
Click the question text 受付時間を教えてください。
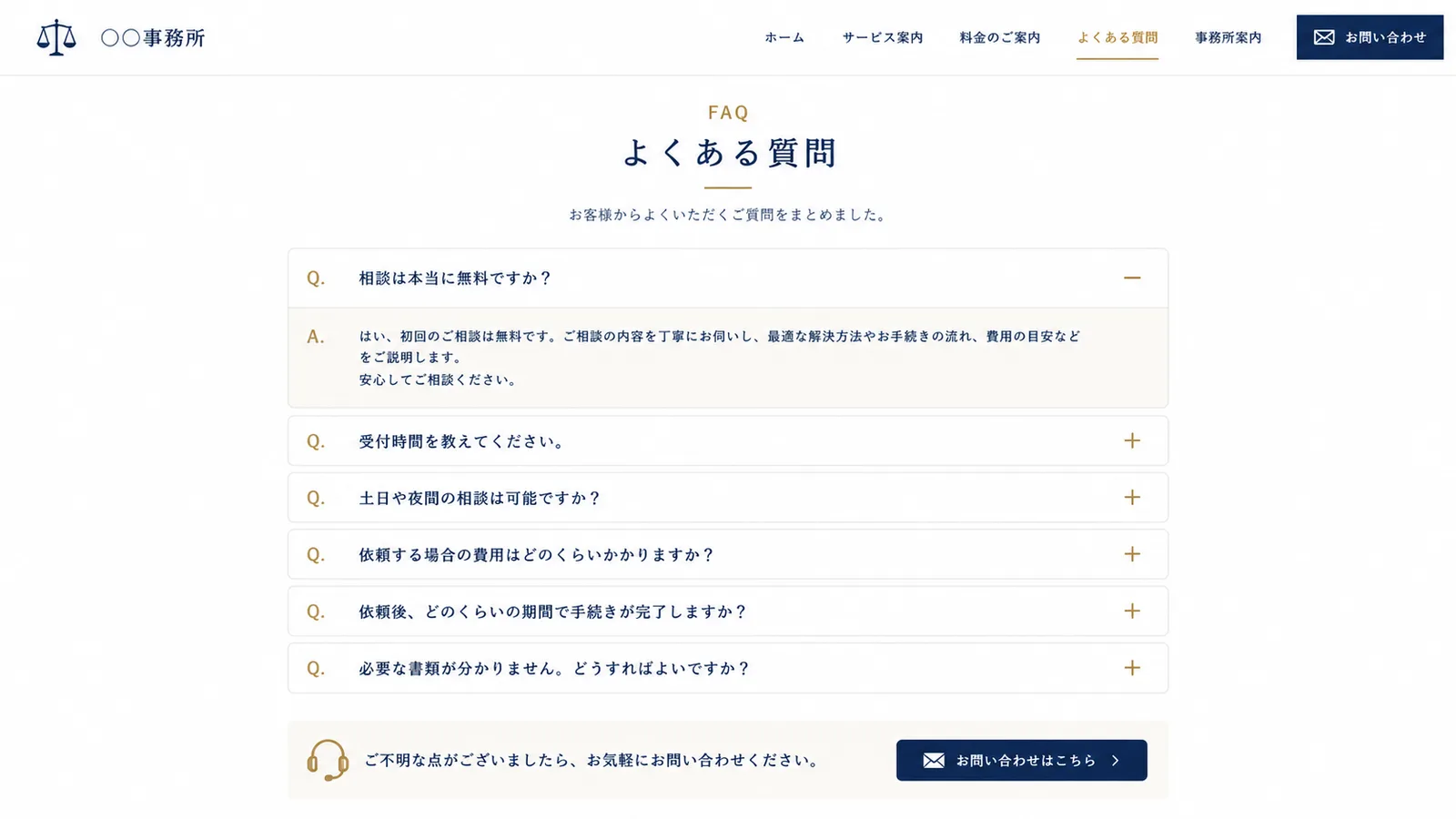pyautogui.click(x=461, y=441)
